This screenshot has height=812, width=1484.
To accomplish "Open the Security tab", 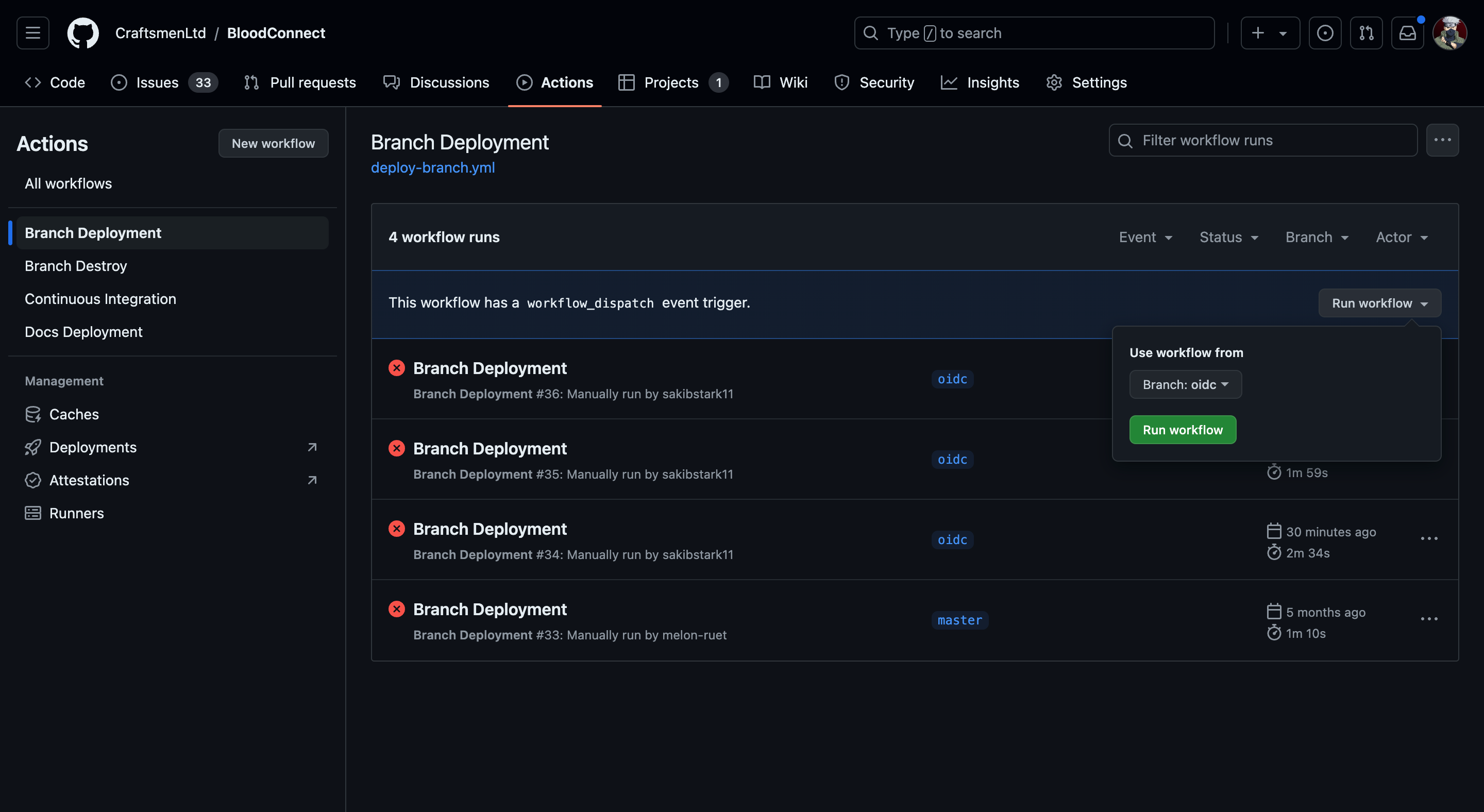I will 874,82.
